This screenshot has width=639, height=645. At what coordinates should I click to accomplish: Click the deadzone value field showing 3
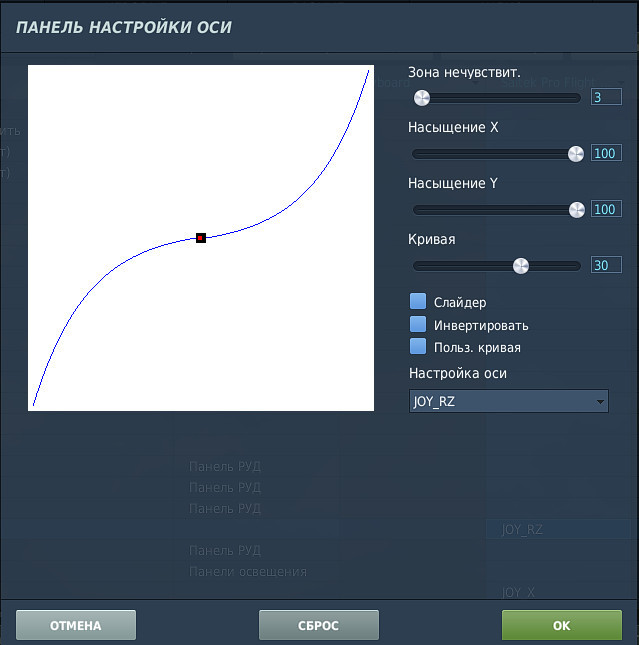(606, 97)
